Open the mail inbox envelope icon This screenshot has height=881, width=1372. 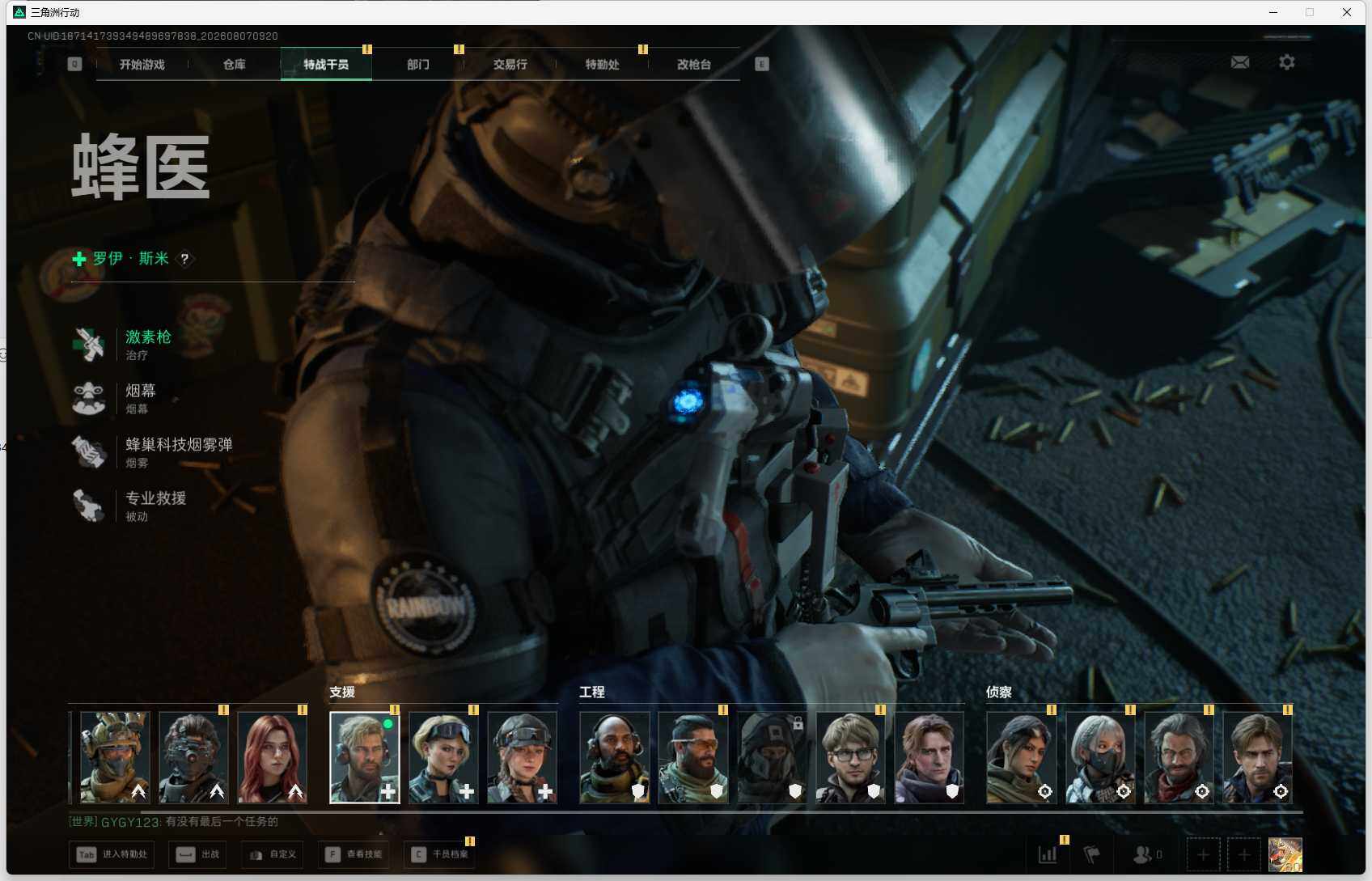(x=1240, y=62)
